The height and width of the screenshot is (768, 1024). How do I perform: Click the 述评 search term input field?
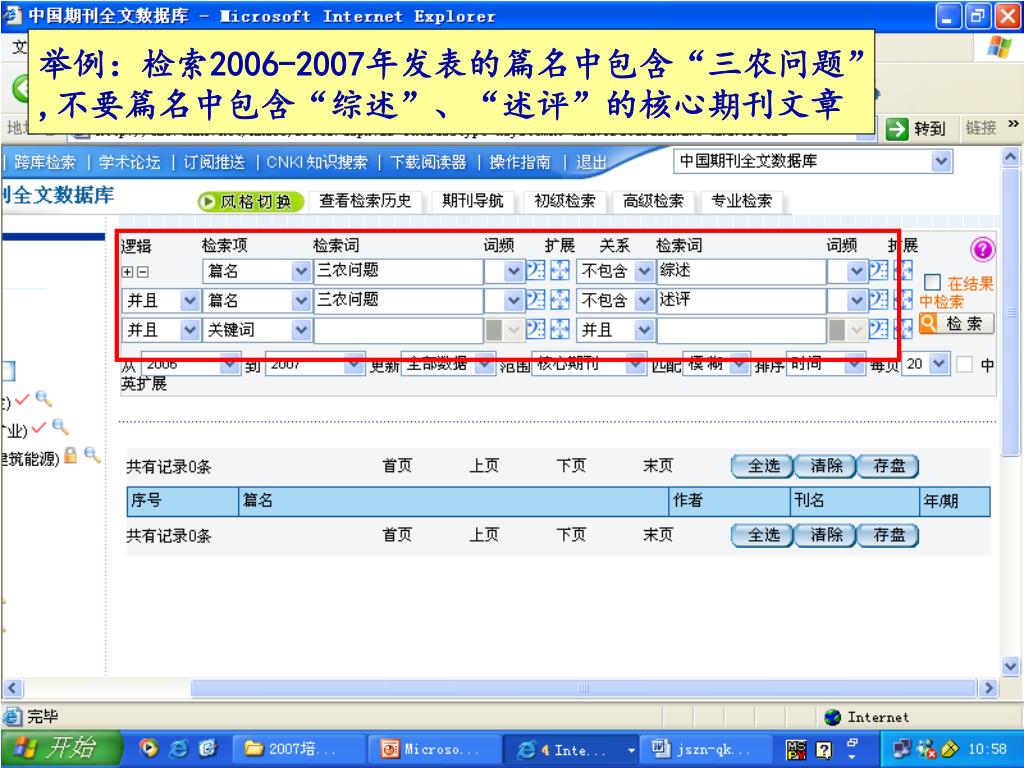(741, 300)
